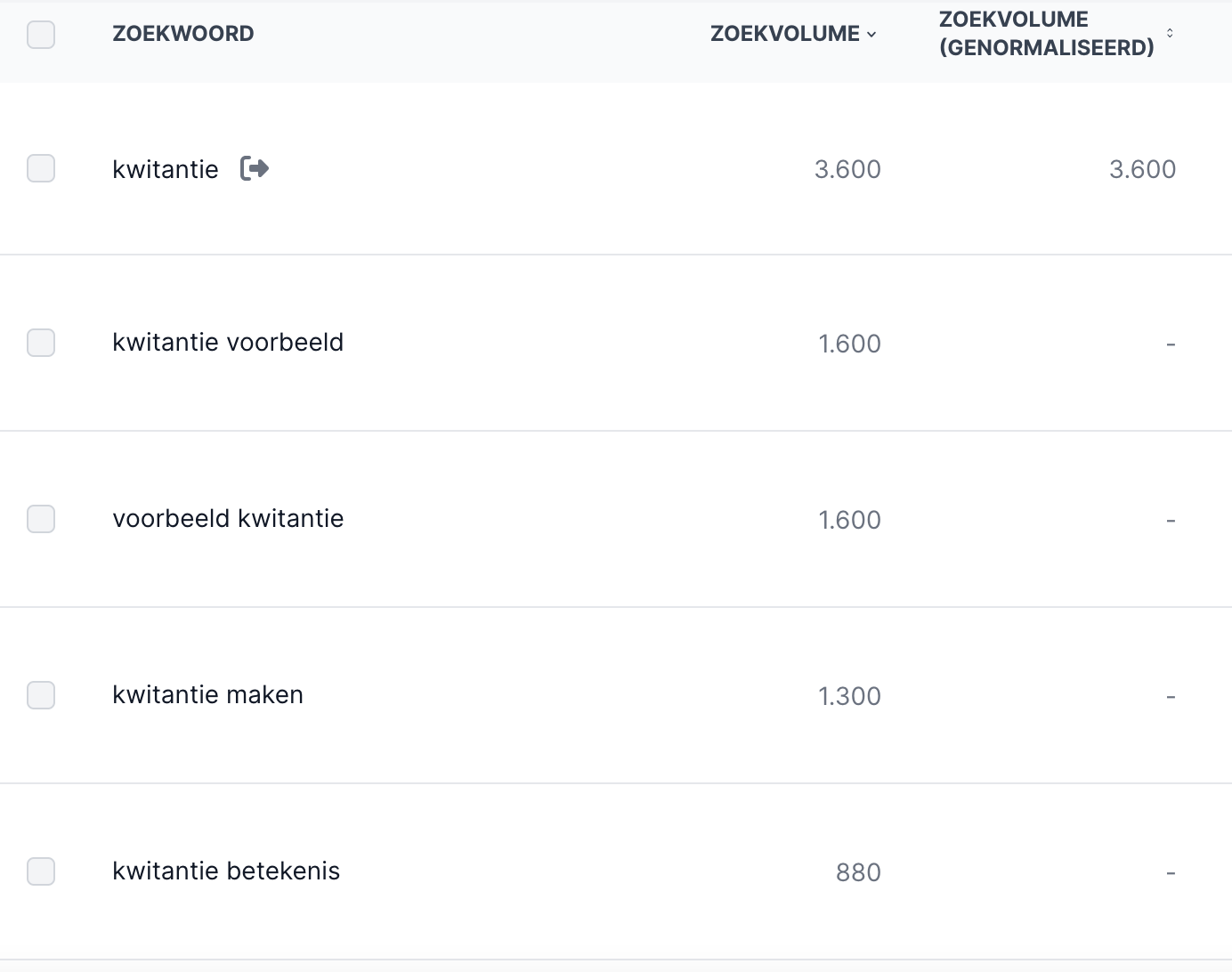Click the 1.300 volume for kwitantie maken
The height and width of the screenshot is (972, 1232).
coord(849,696)
